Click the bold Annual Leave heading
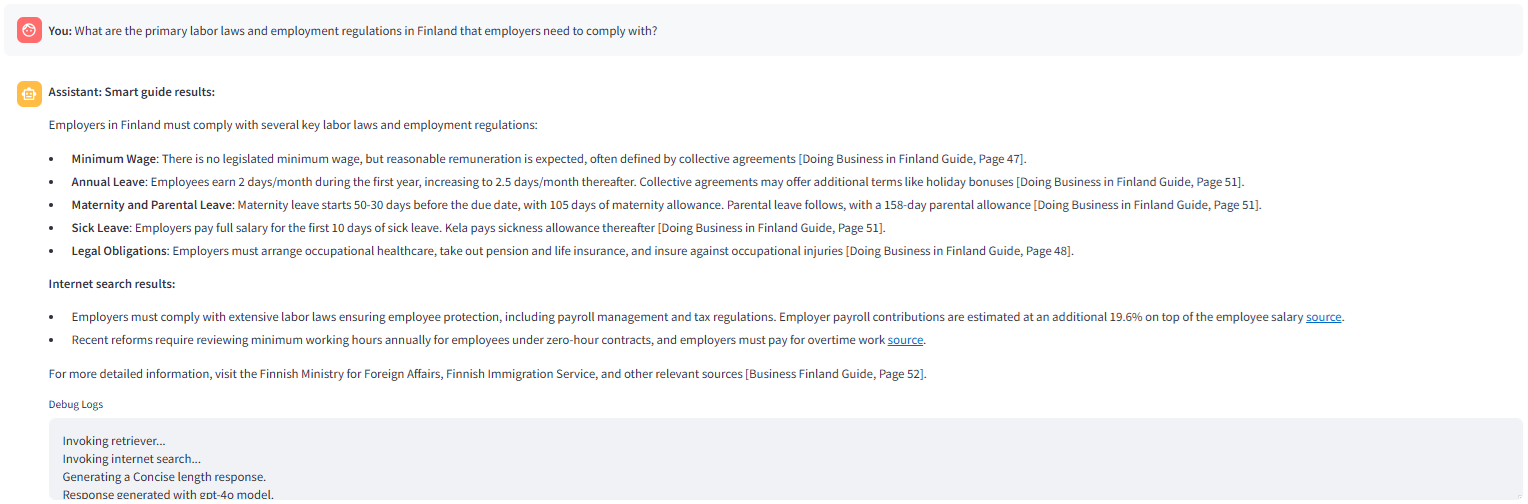The width and height of the screenshot is (1528, 504). (x=108, y=182)
